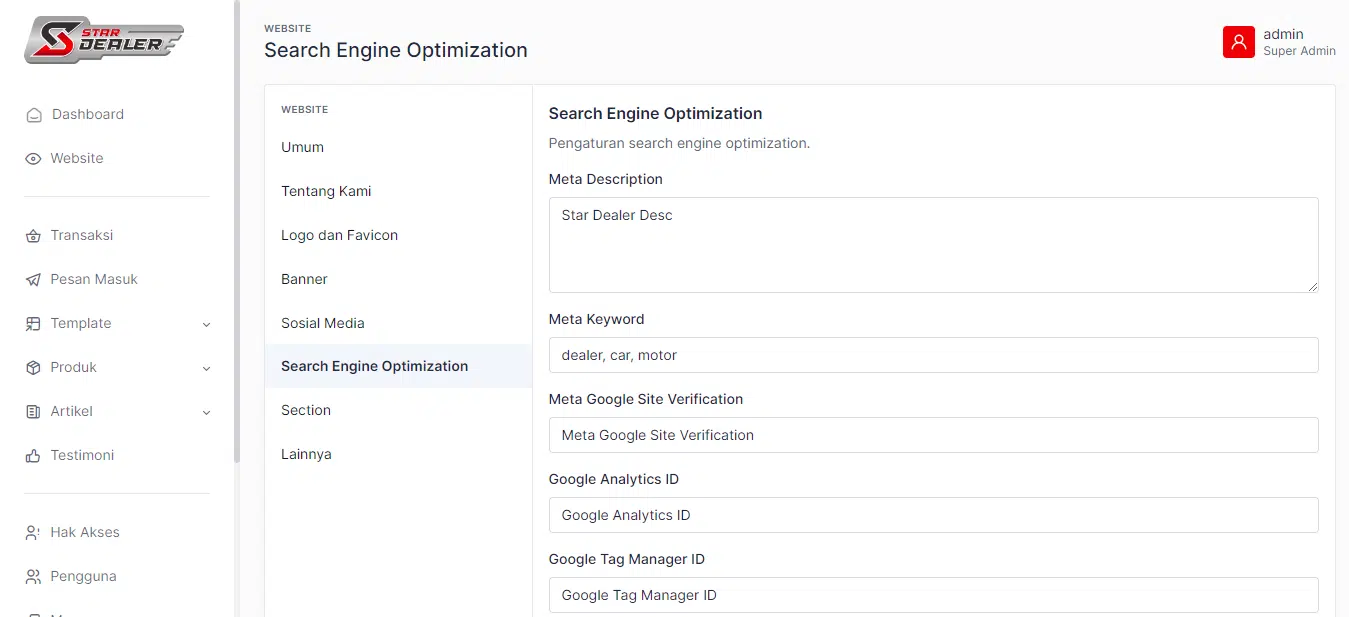Image resolution: width=1349 pixels, height=617 pixels.
Task: Click the Pesan Masuk paper plane icon
Action: tap(33, 280)
